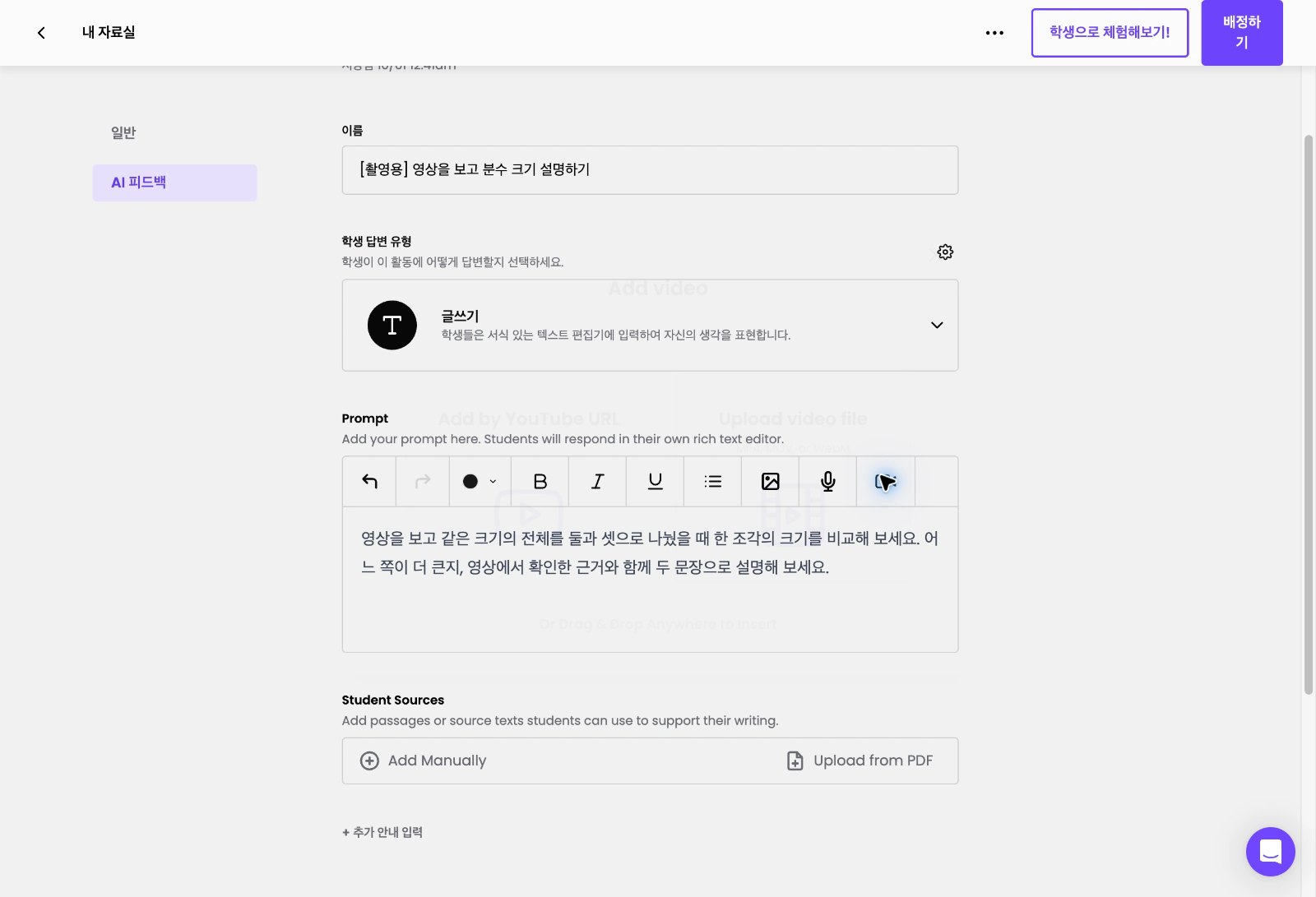
Task: Click the 내 자료실 header title
Action: 109,33
